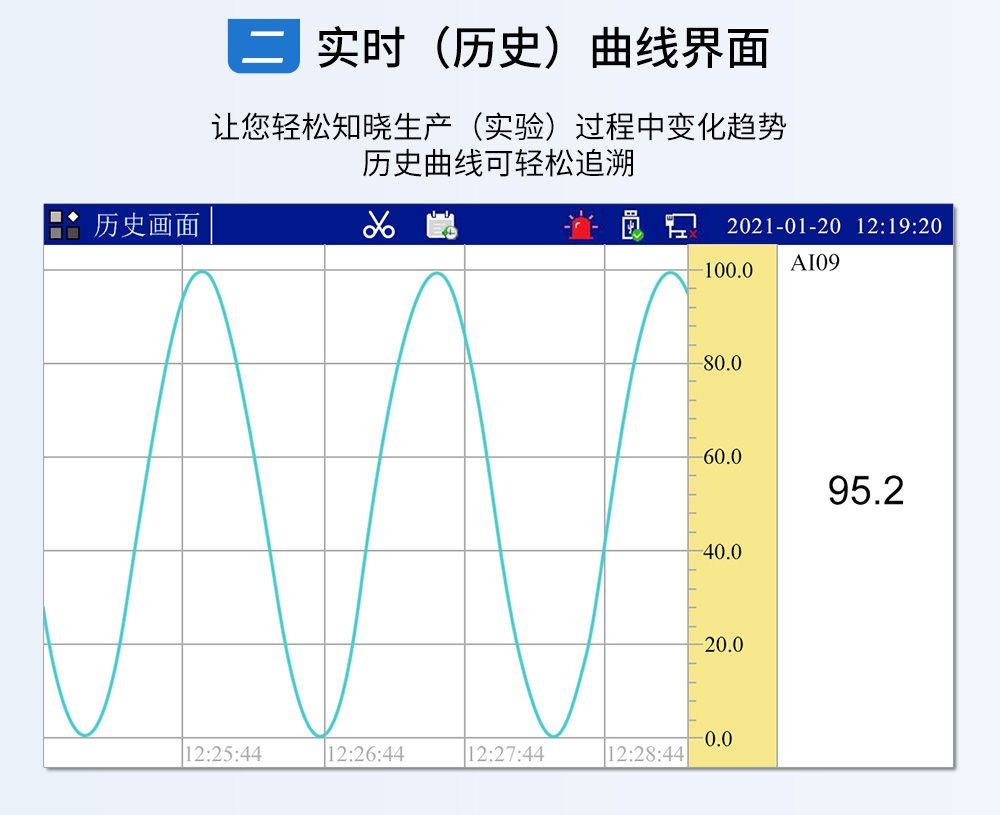Click the 100.0 mark on yellow scale
1000x815 pixels.
[x=728, y=270]
